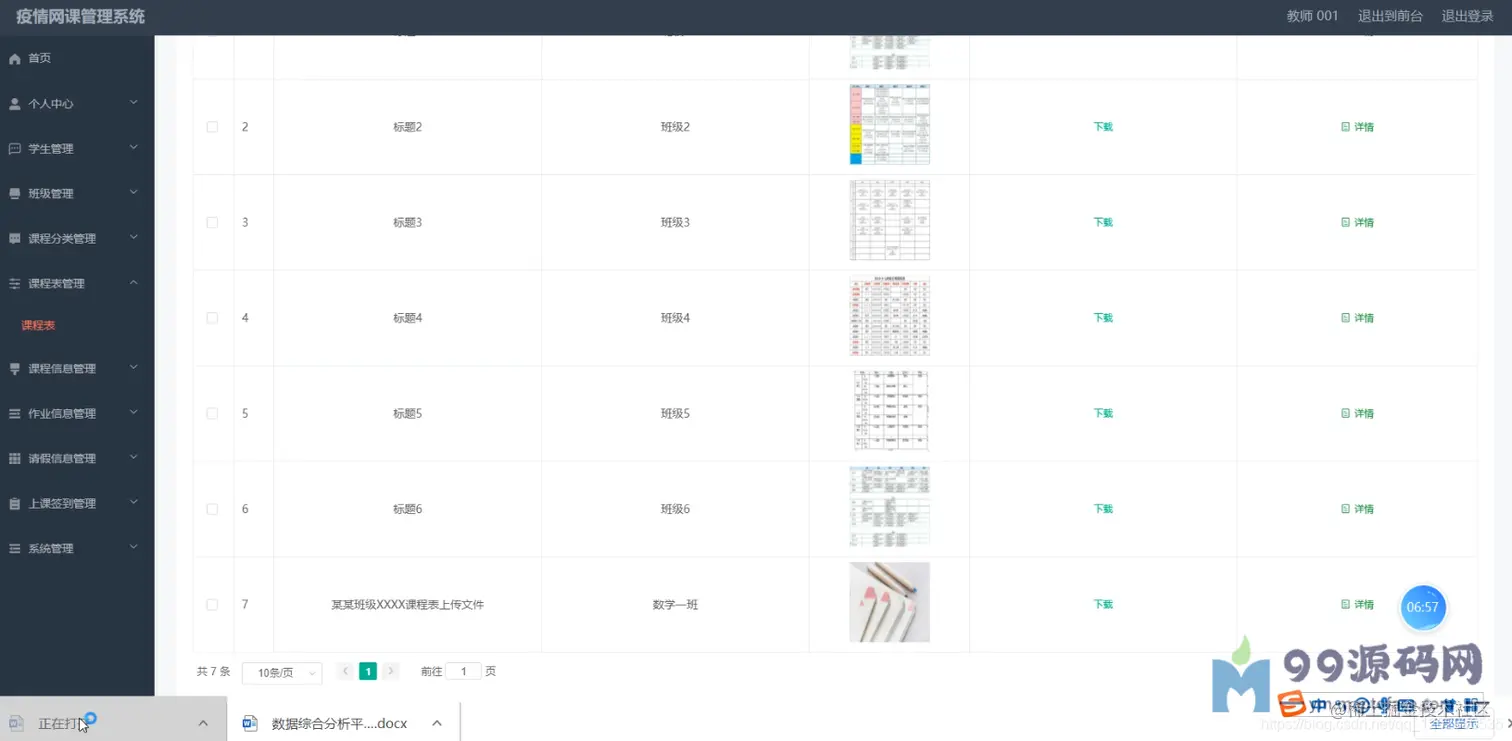Image resolution: width=1512 pixels, height=741 pixels.
Task: Expand the 课程信息管理 sidebar menu
Action: point(134,368)
